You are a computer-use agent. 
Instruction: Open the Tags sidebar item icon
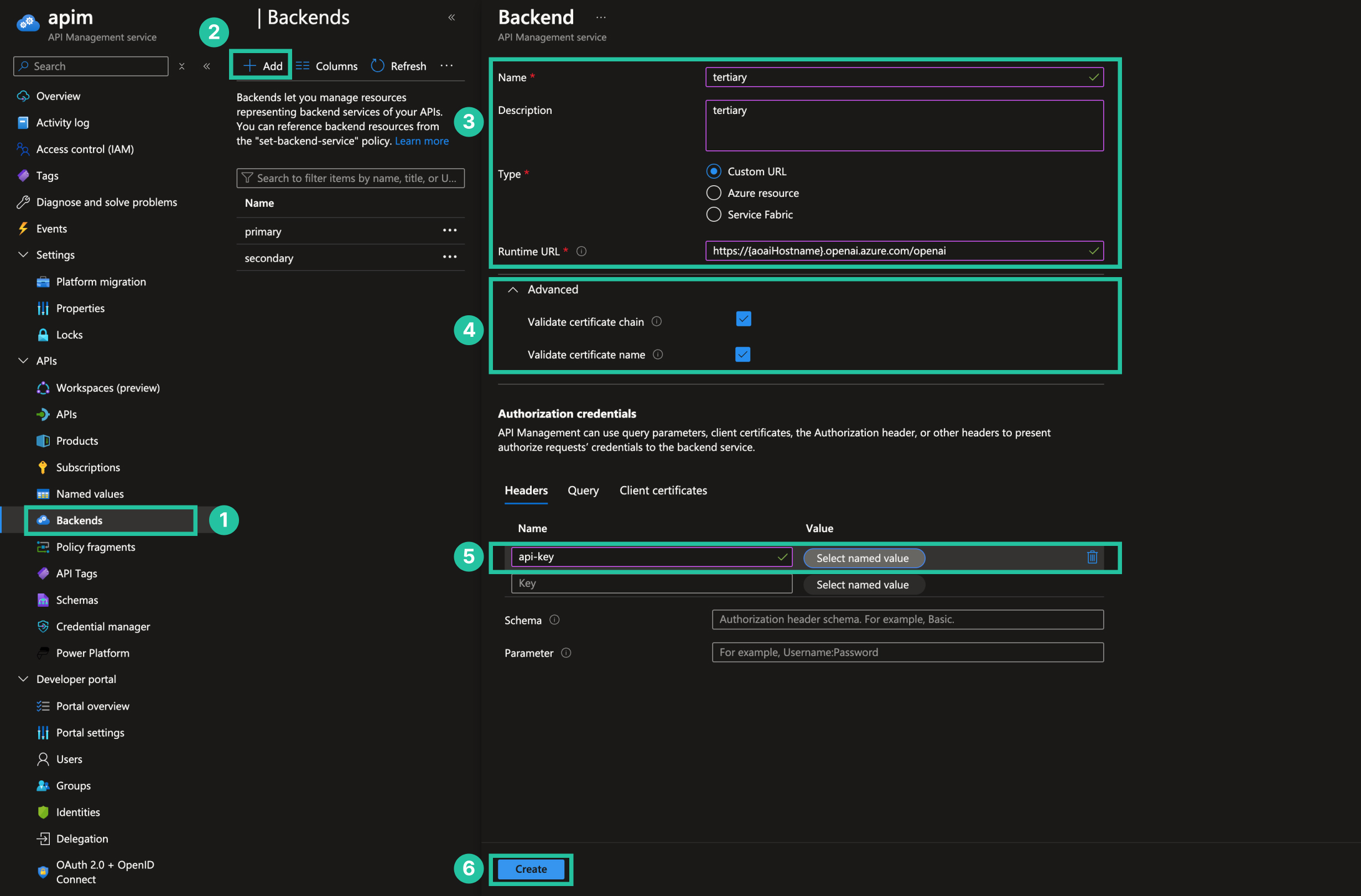[x=23, y=175]
